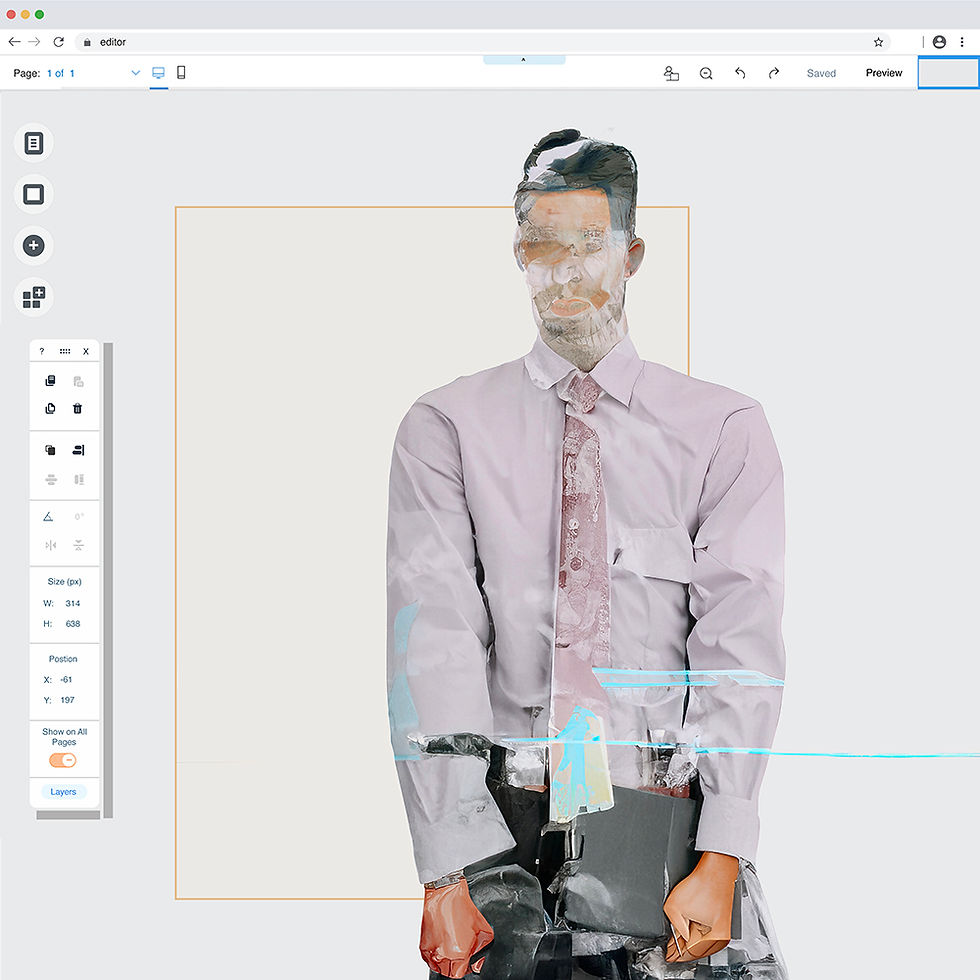
Task: Collapse the top bar with the chevron tab
Action: pyautogui.click(x=524, y=60)
